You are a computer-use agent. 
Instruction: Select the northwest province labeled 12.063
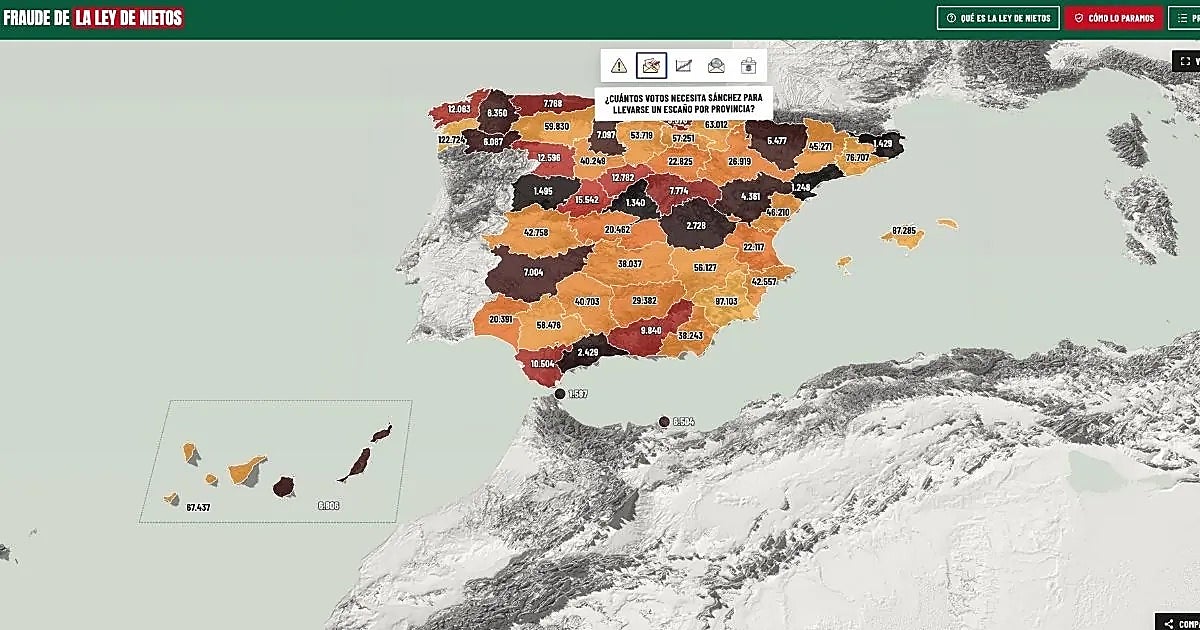458,109
